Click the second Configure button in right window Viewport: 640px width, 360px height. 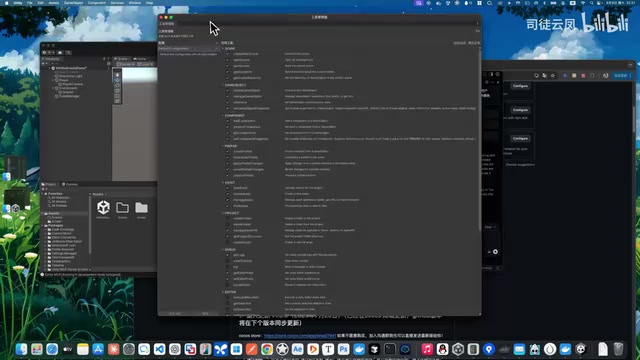click(520, 110)
